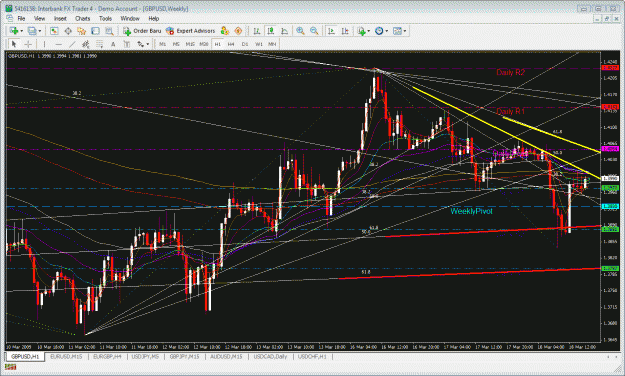Open the View menu

pos(39,18)
